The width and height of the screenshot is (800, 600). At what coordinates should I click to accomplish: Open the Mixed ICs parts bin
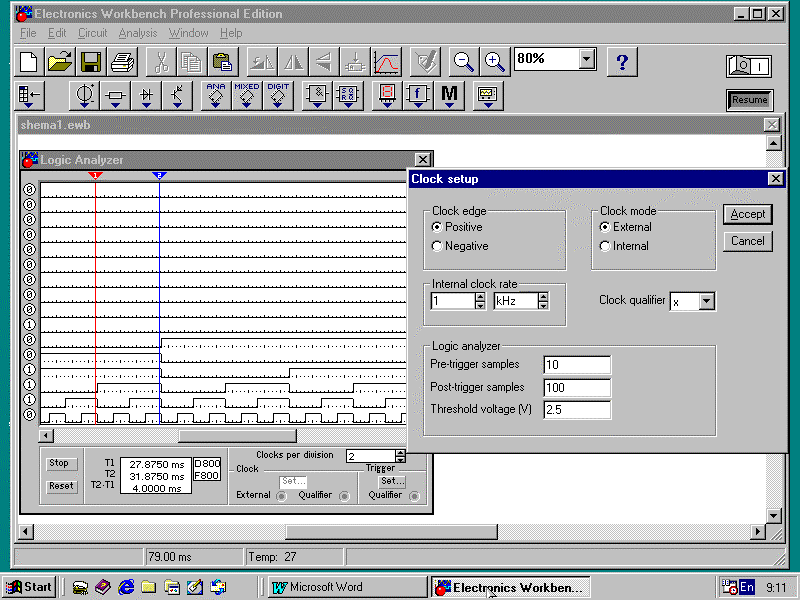(247, 95)
